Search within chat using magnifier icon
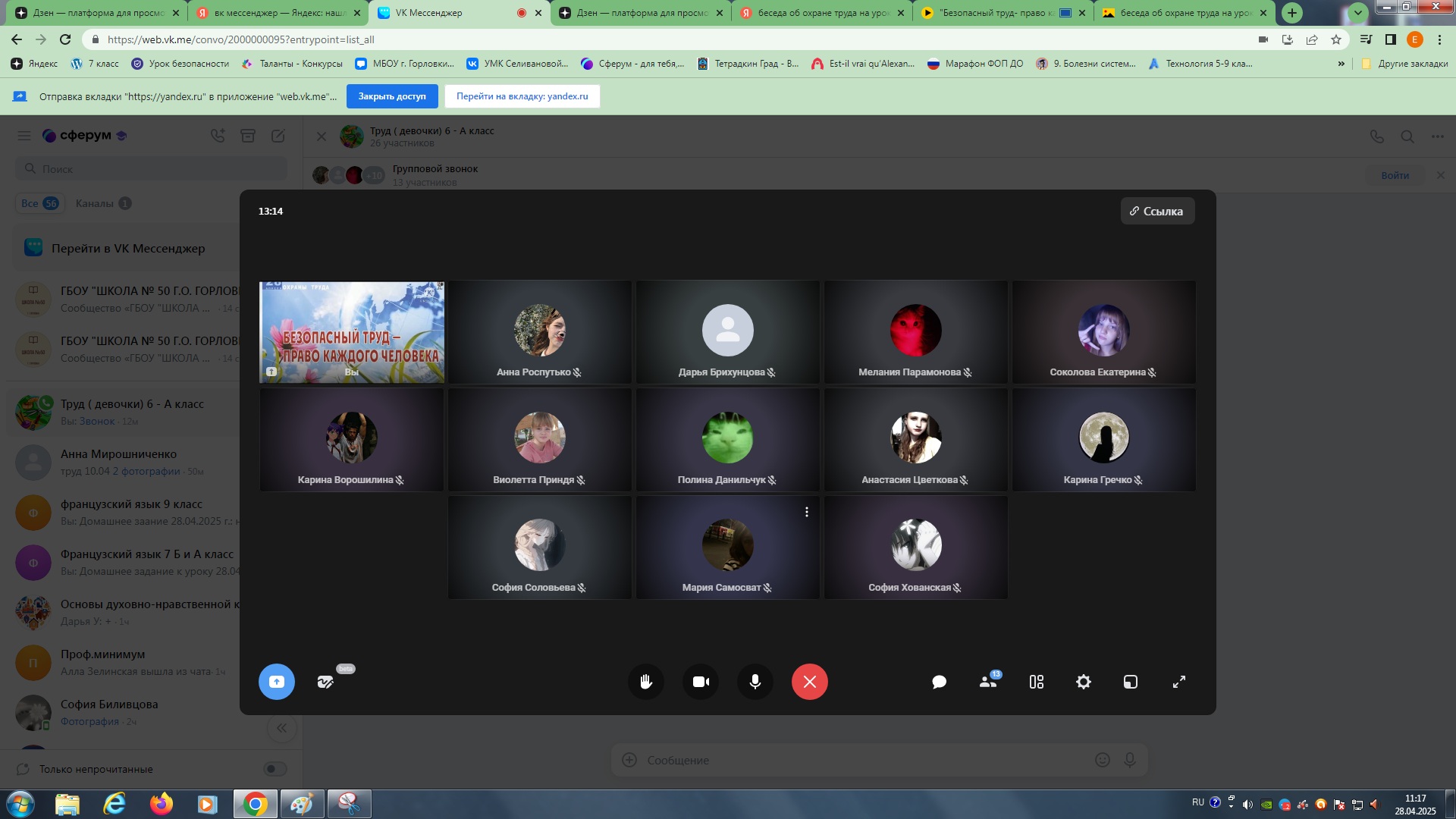Screen dimensions: 1456x819 tap(1407, 136)
